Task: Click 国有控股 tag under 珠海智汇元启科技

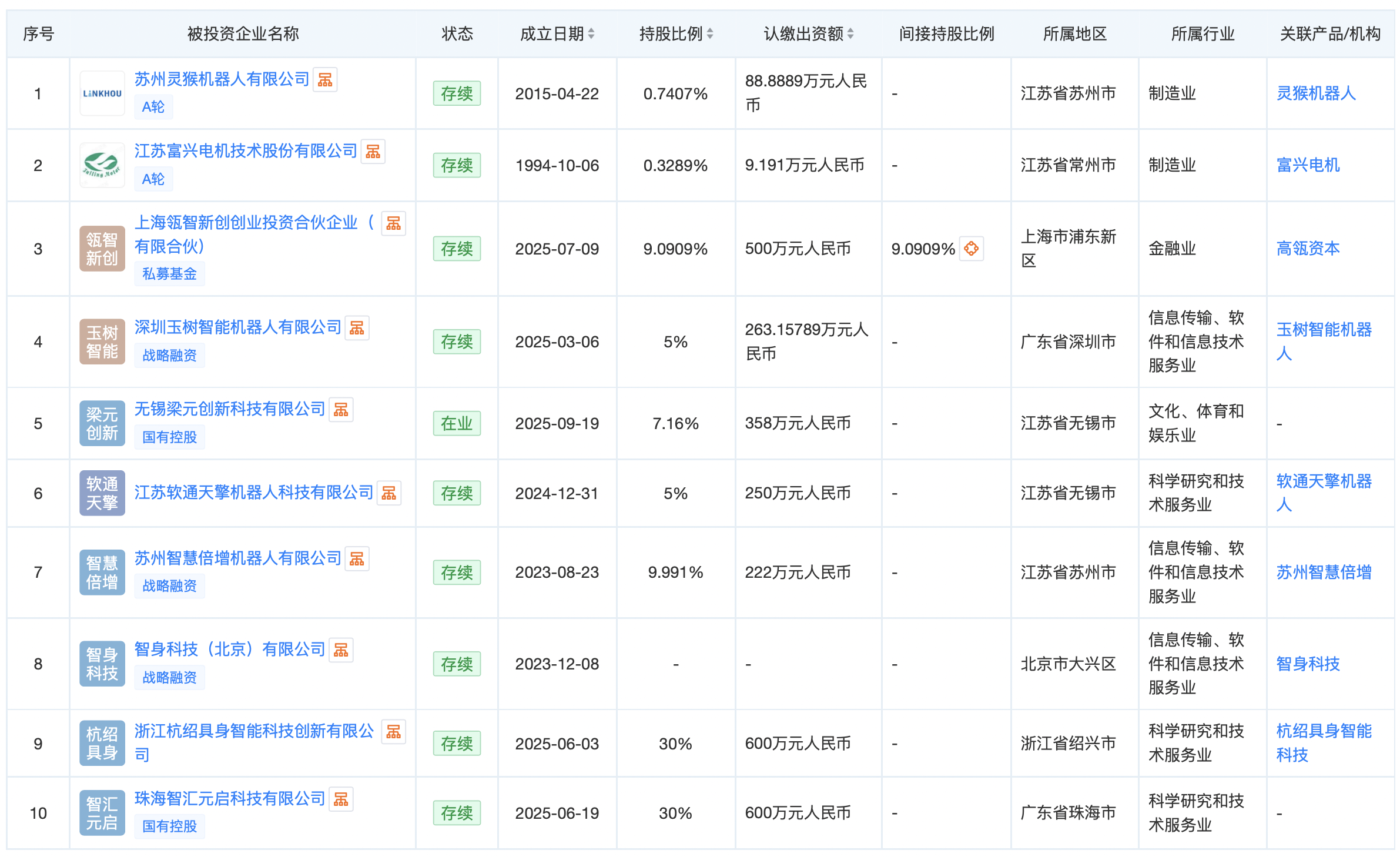Action: 169,826
